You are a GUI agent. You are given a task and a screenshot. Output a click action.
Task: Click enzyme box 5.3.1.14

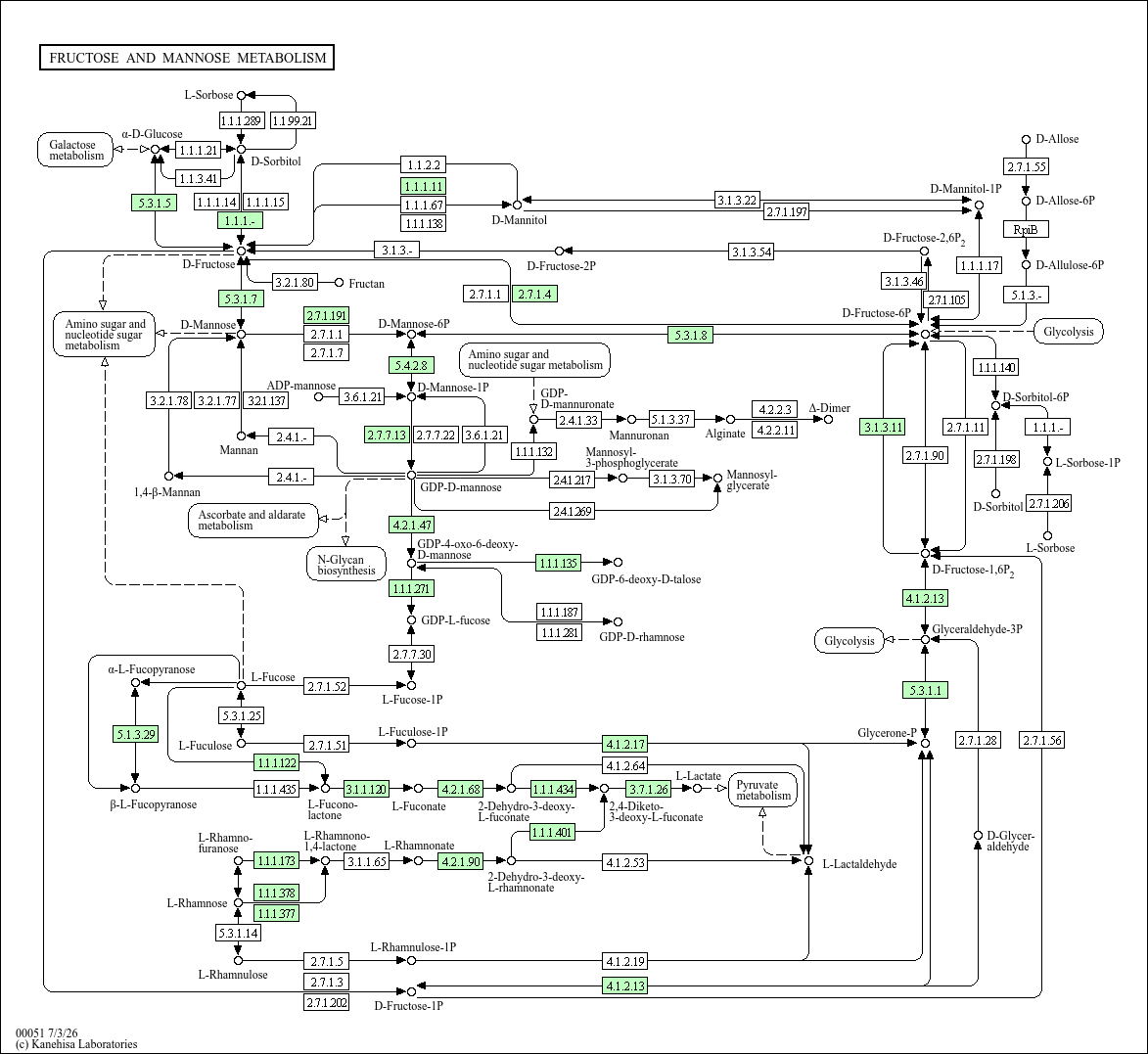(x=238, y=934)
